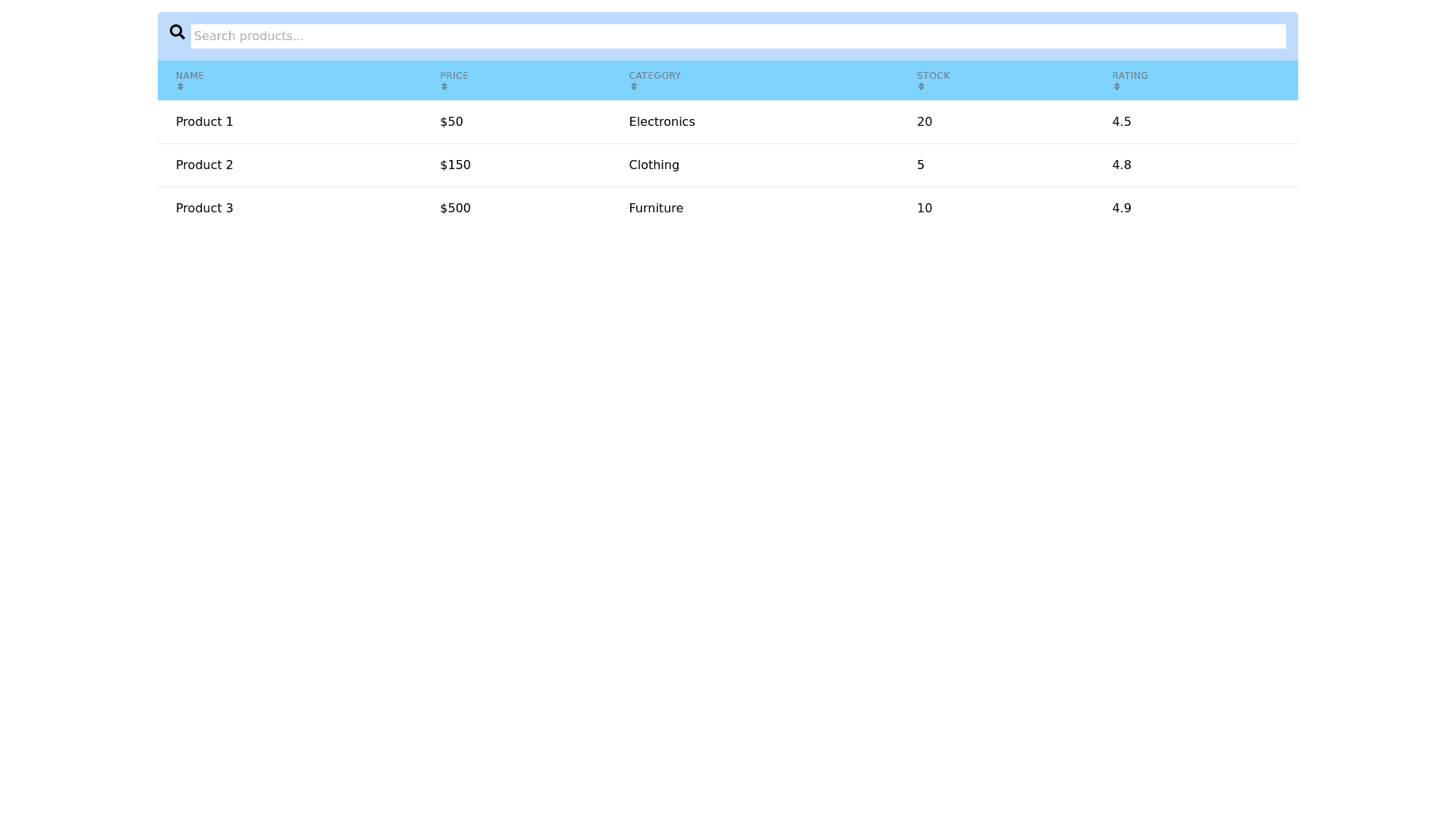Click the $150 price cell
The height and width of the screenshot is (819, 1456).
pos(455,165)
